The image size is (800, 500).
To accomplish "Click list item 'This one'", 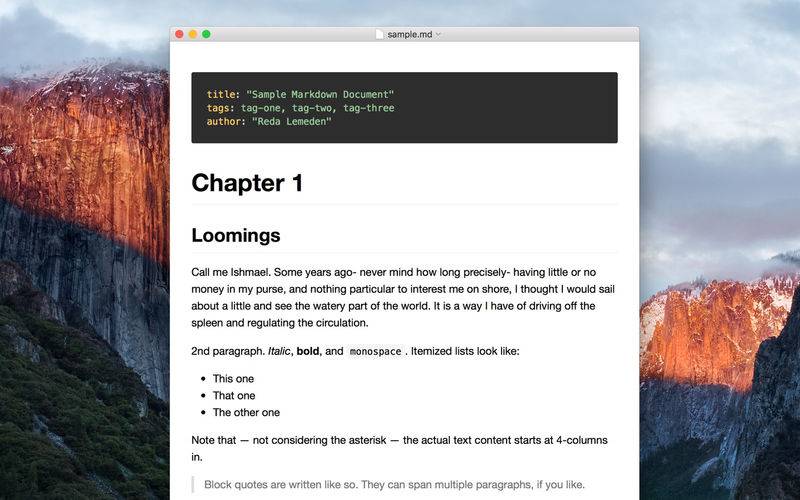I will pyautogui.click(x=233, y=379).
